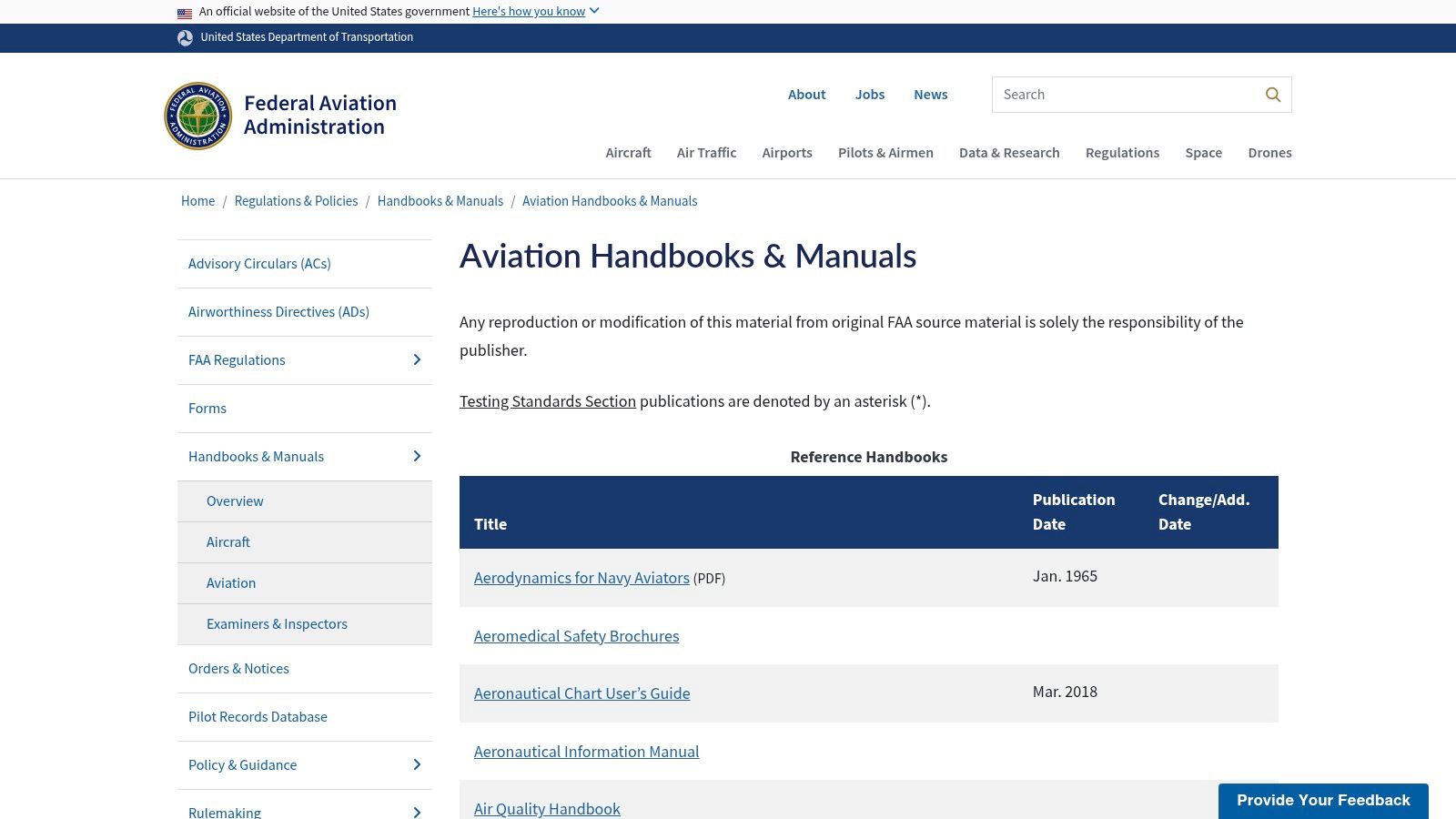This screenshot has height=819, width=1456.
Task: Select Examiners & Inspectors in sidebar submenu
Action: (277, 624)
